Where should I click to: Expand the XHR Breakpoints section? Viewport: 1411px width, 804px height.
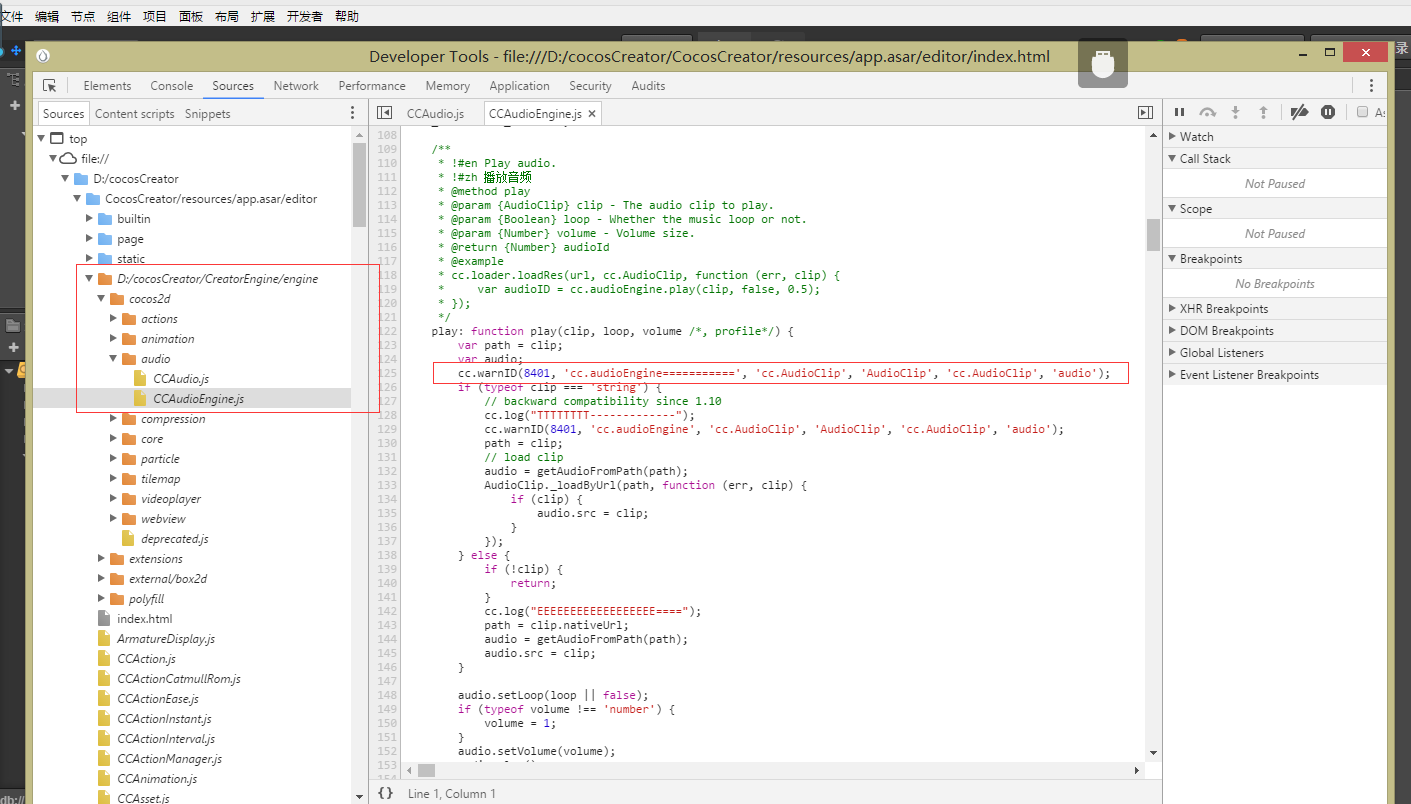1173,309
